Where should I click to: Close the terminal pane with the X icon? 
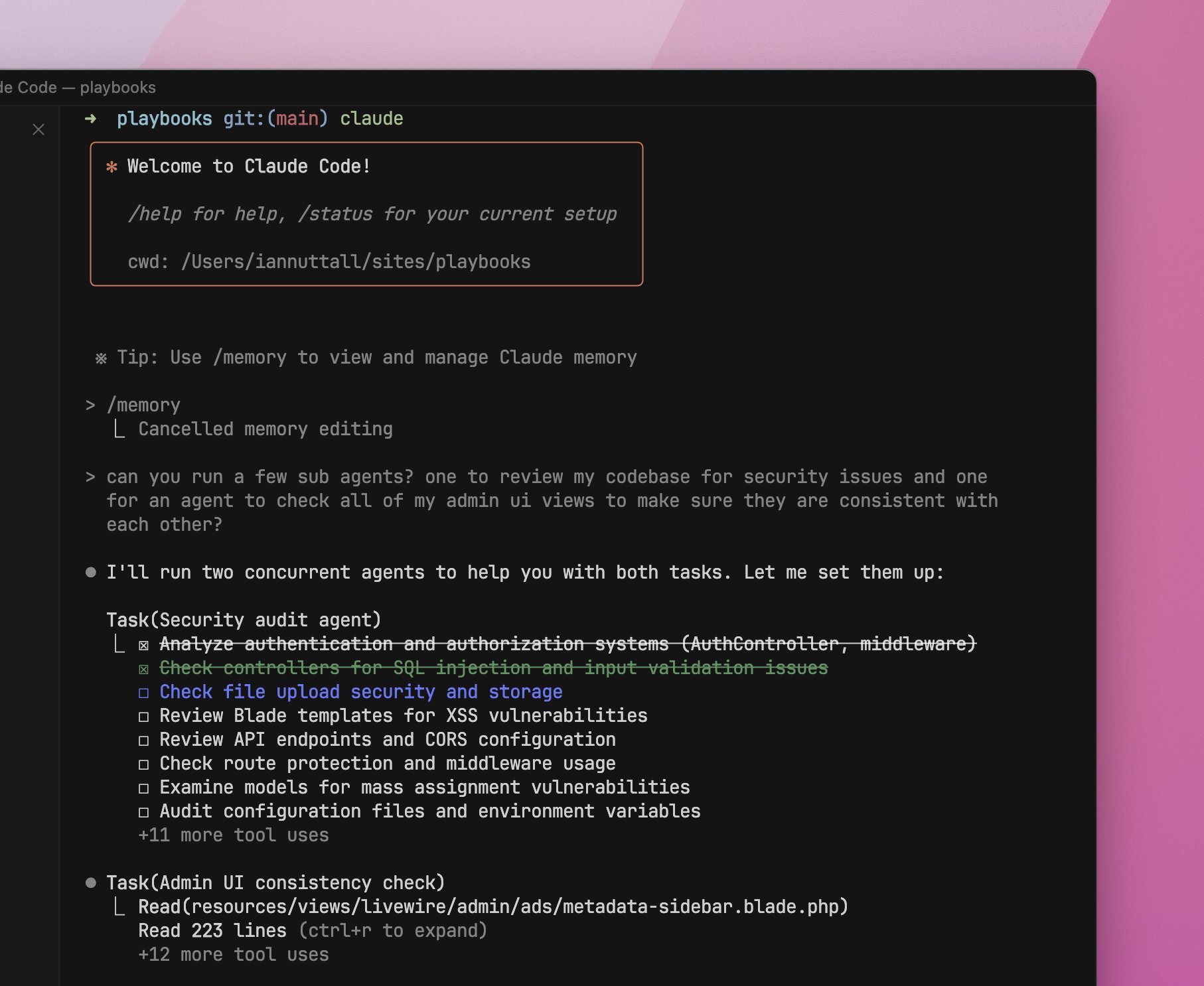coord(38,129)
